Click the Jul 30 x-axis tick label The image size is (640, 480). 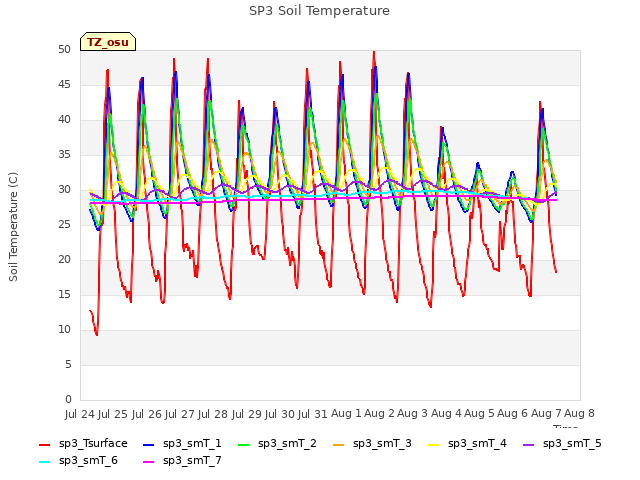pyautogui.click(x=280, y=414)
